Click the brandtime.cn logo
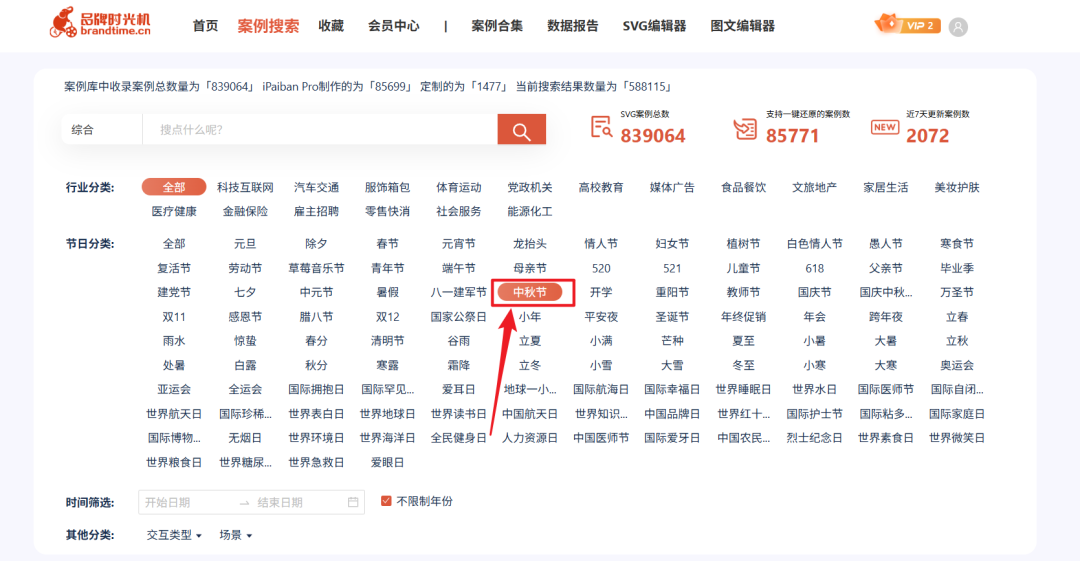The image size is (1080, 561). pos(100,23)
